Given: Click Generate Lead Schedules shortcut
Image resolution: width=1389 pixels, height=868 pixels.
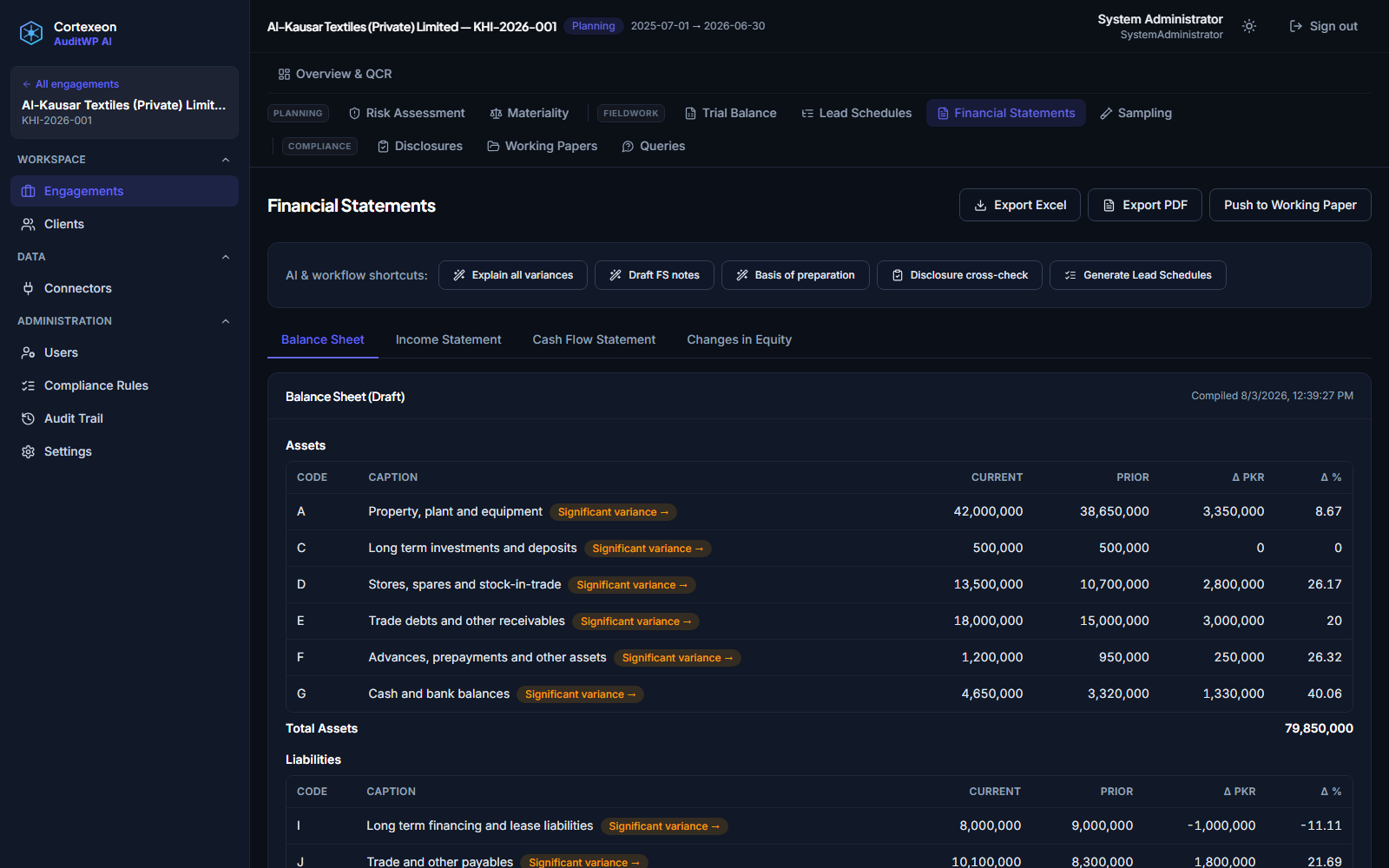Looking at the screenshot, I should coord(1138,275).
